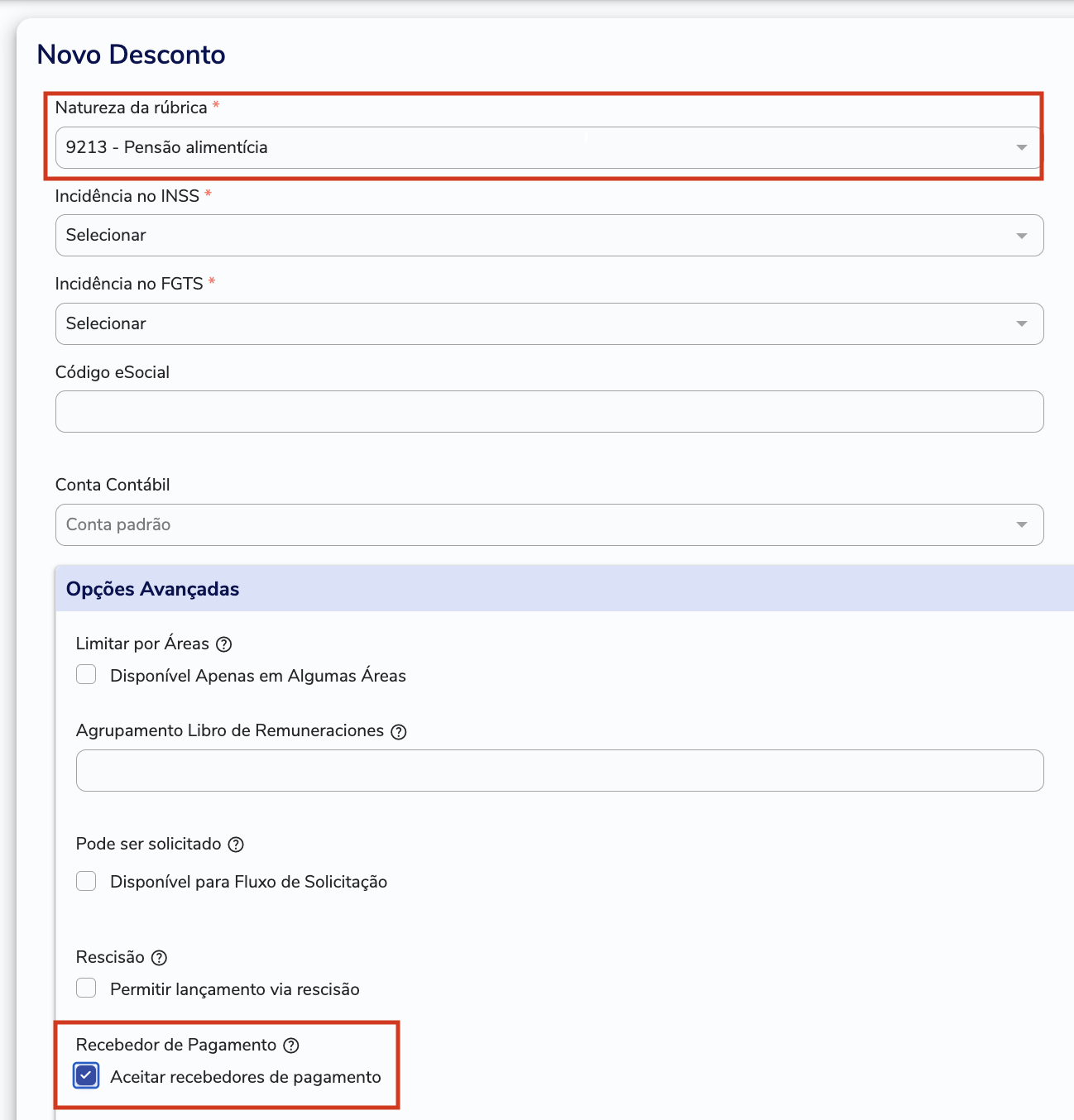Click arrow of Natureza da rúbrica dropdown
The image size is (1074, 1120).
click(x=1022, y=147)
